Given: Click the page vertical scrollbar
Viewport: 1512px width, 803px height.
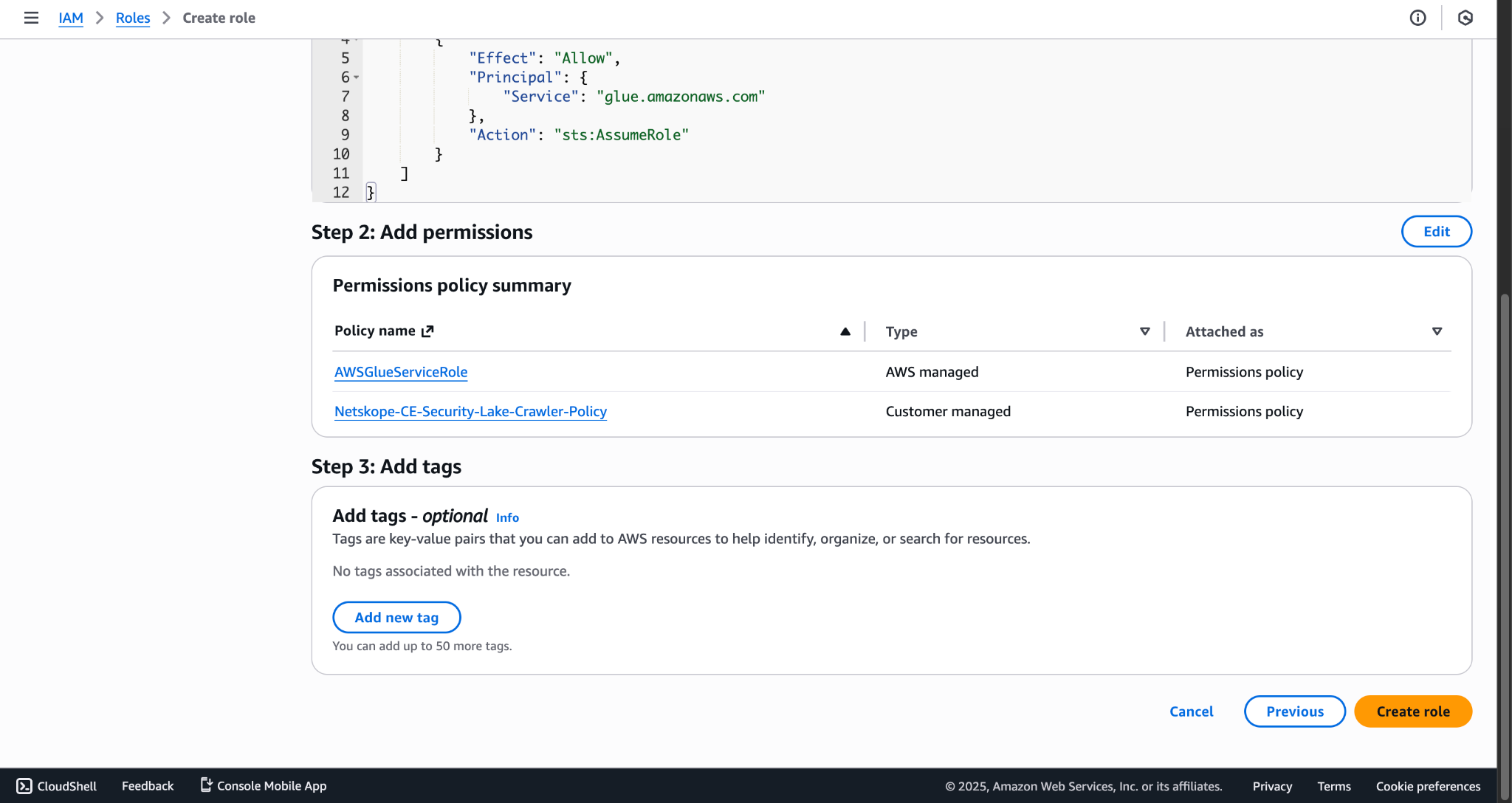Looking at the screenshot, I should click(1505, 546).
